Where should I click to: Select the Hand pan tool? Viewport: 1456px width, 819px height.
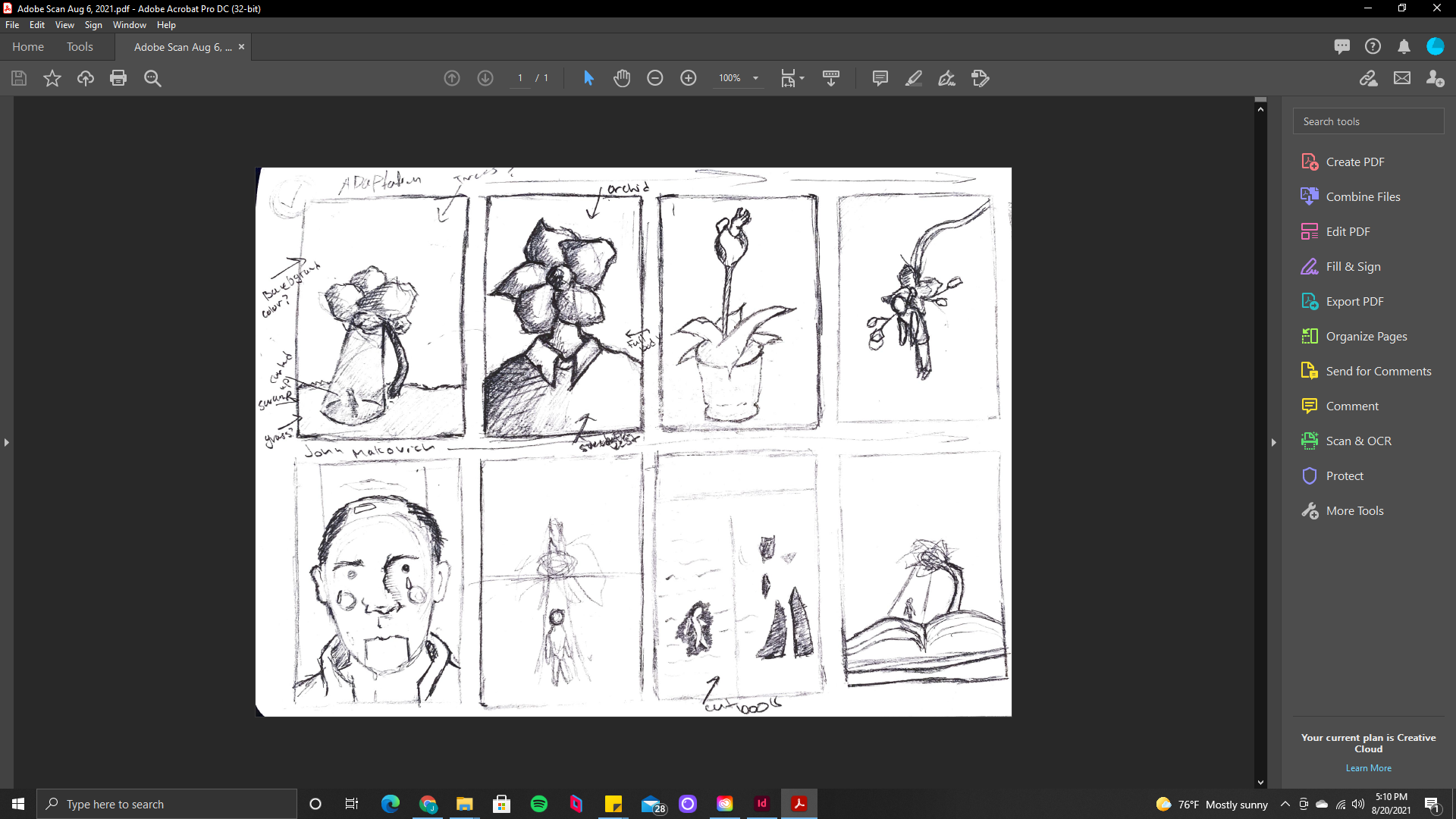point(622,78)
